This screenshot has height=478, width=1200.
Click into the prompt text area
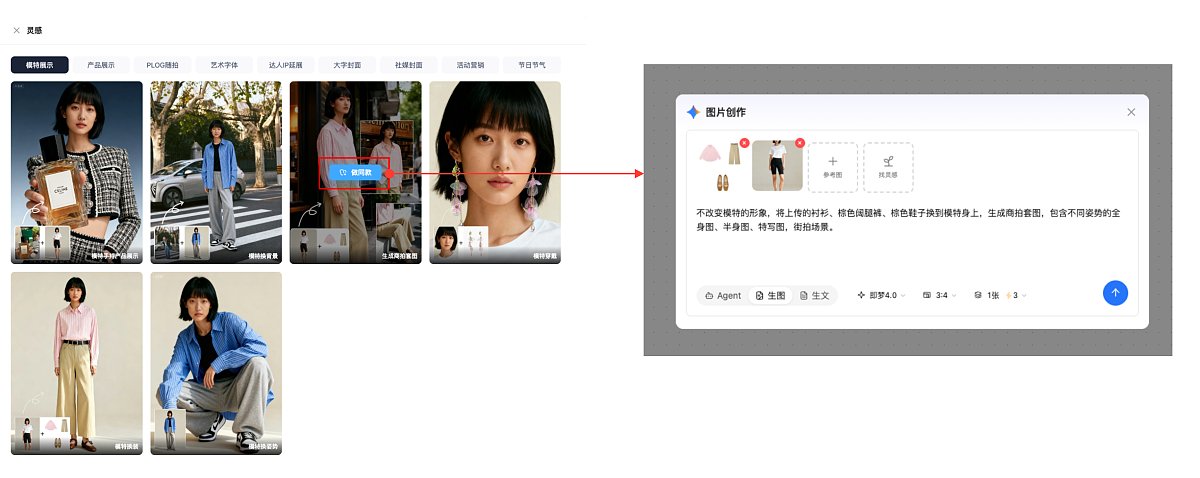click(910, 240)
